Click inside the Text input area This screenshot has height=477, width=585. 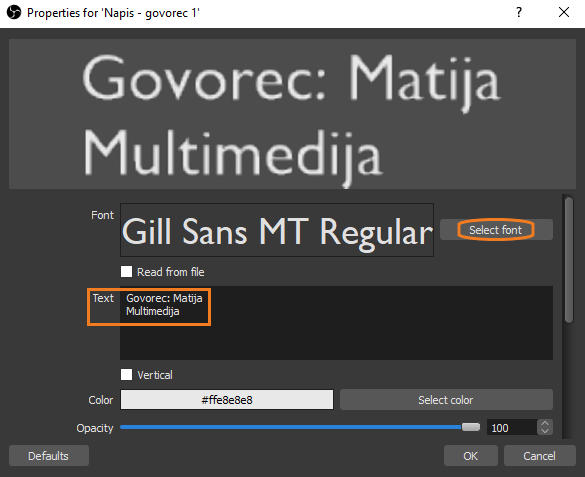pos(336,323)
